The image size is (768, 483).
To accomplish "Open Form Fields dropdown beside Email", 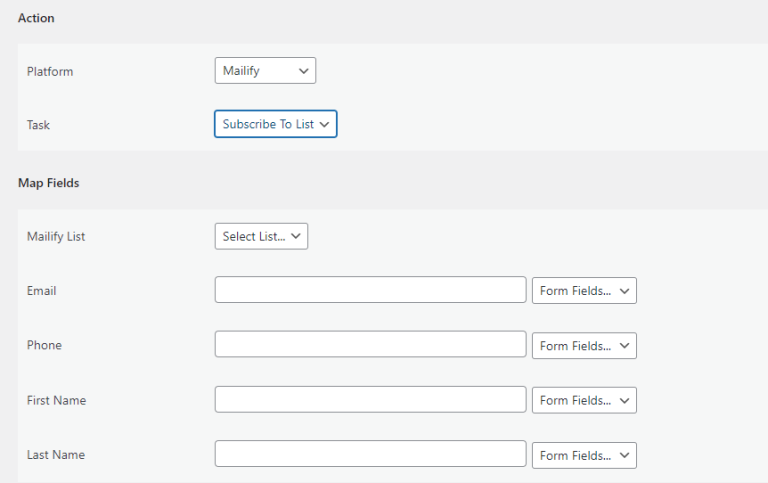I will (x=584, y=290).
